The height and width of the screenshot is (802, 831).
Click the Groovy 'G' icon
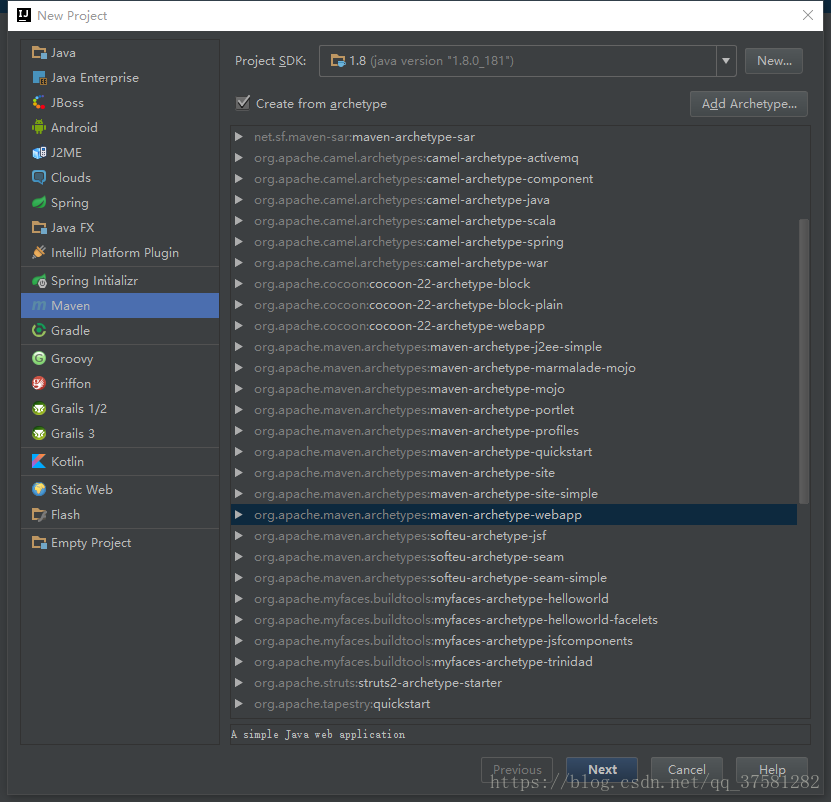[x=39, y=359]
